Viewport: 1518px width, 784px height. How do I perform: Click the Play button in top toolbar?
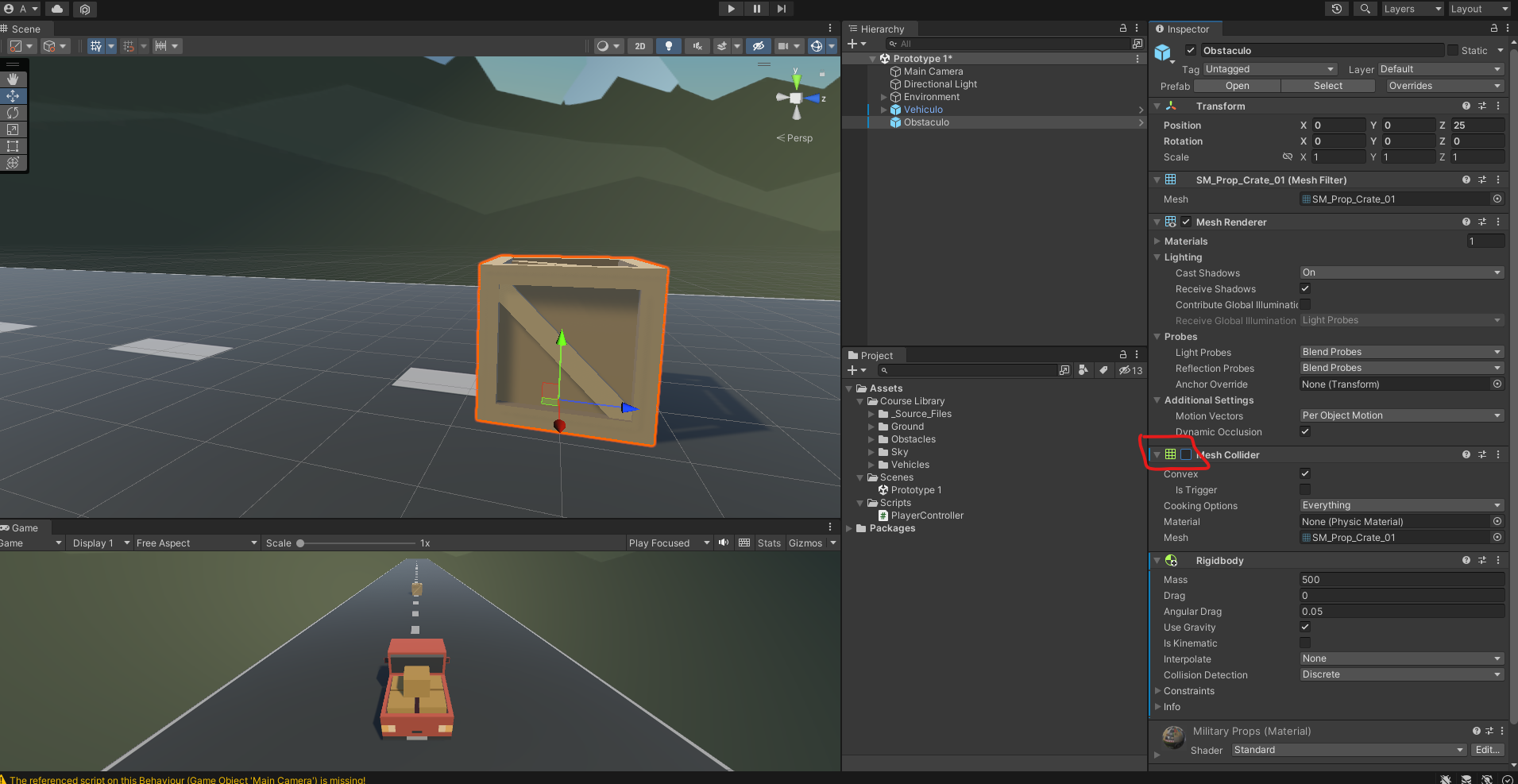730,9
